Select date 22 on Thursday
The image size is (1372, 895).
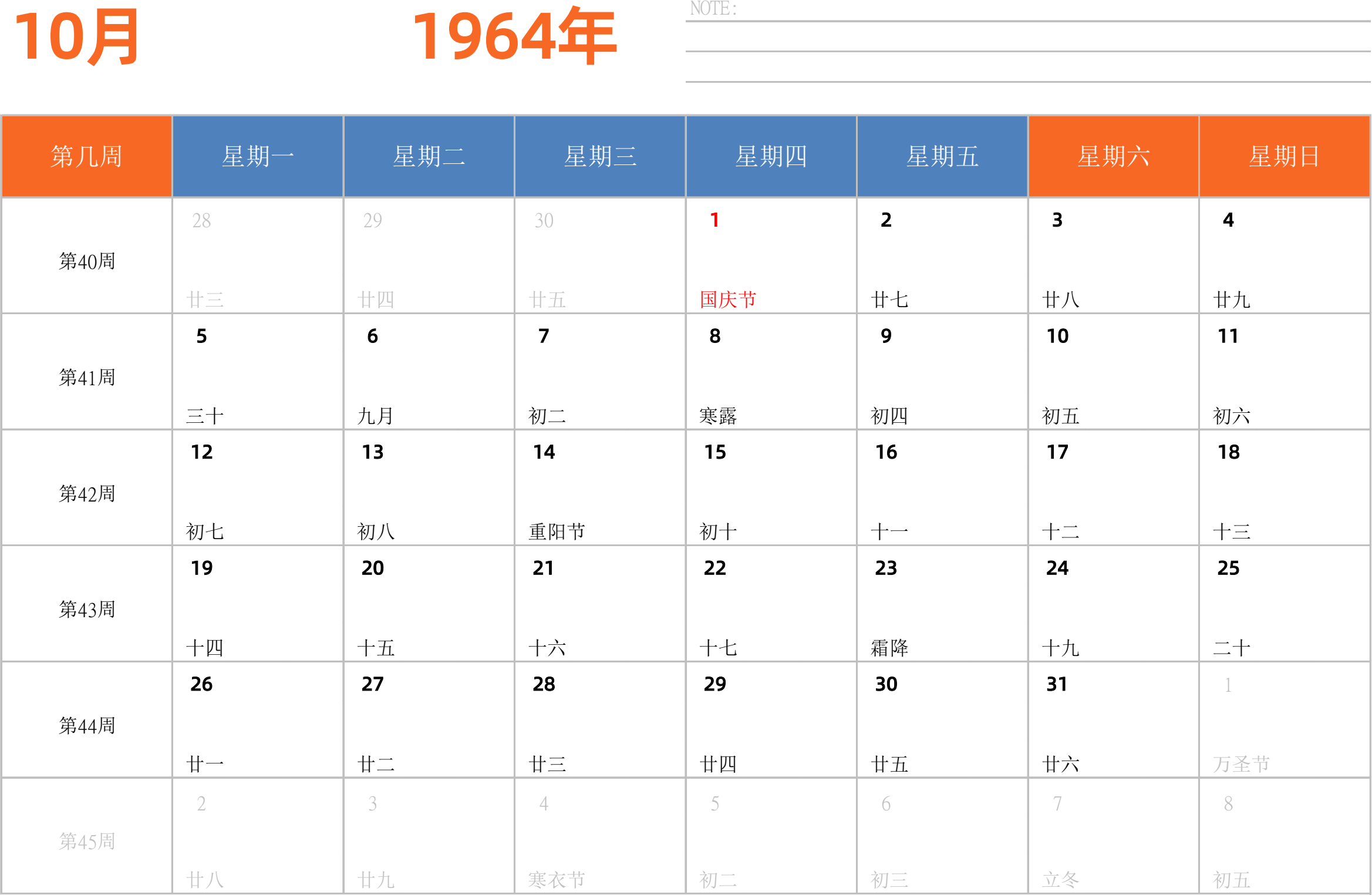tap(715, 568)
